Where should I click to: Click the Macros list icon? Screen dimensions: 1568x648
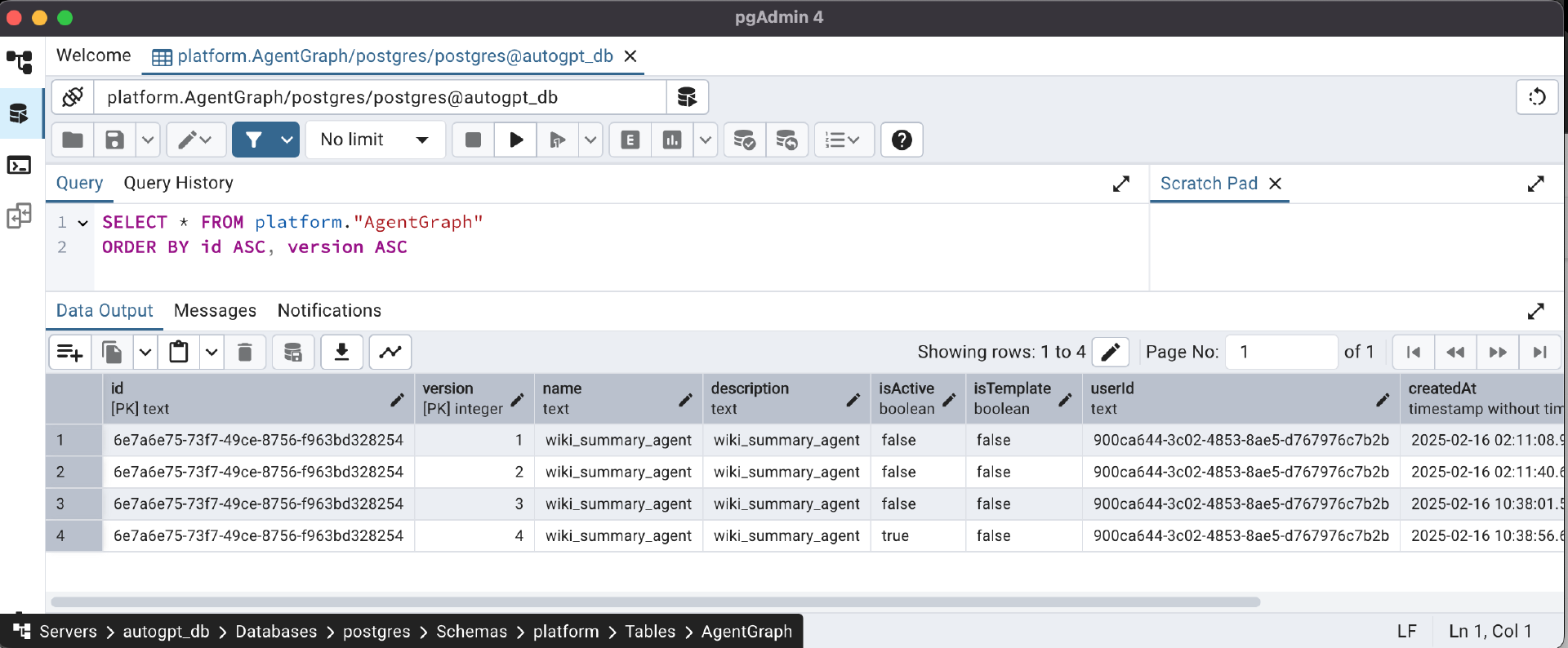click(x=844, y=140)
